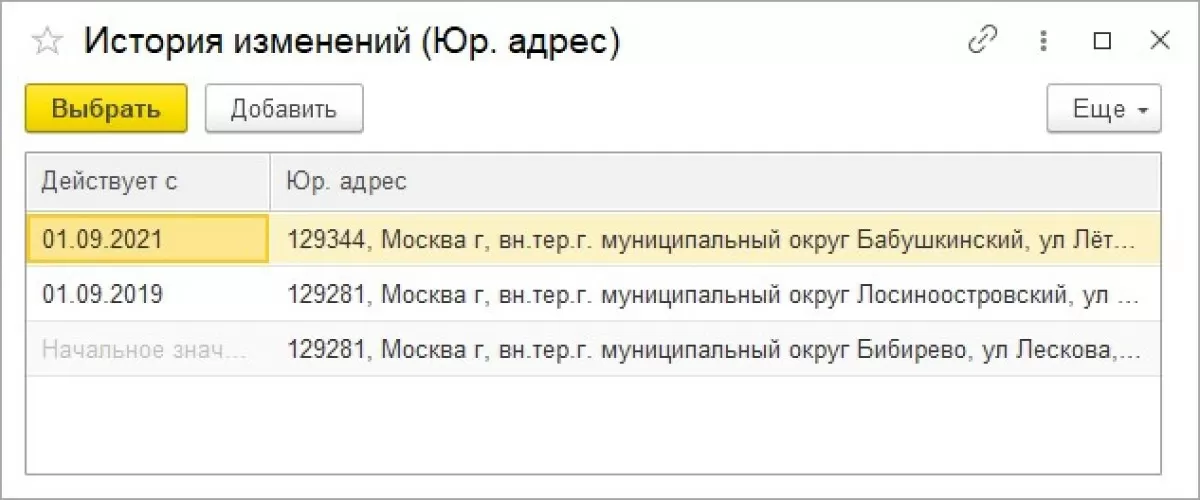Sort by the Действует с column header
The height and width of the screenshot is (500, 1200).
110,181
